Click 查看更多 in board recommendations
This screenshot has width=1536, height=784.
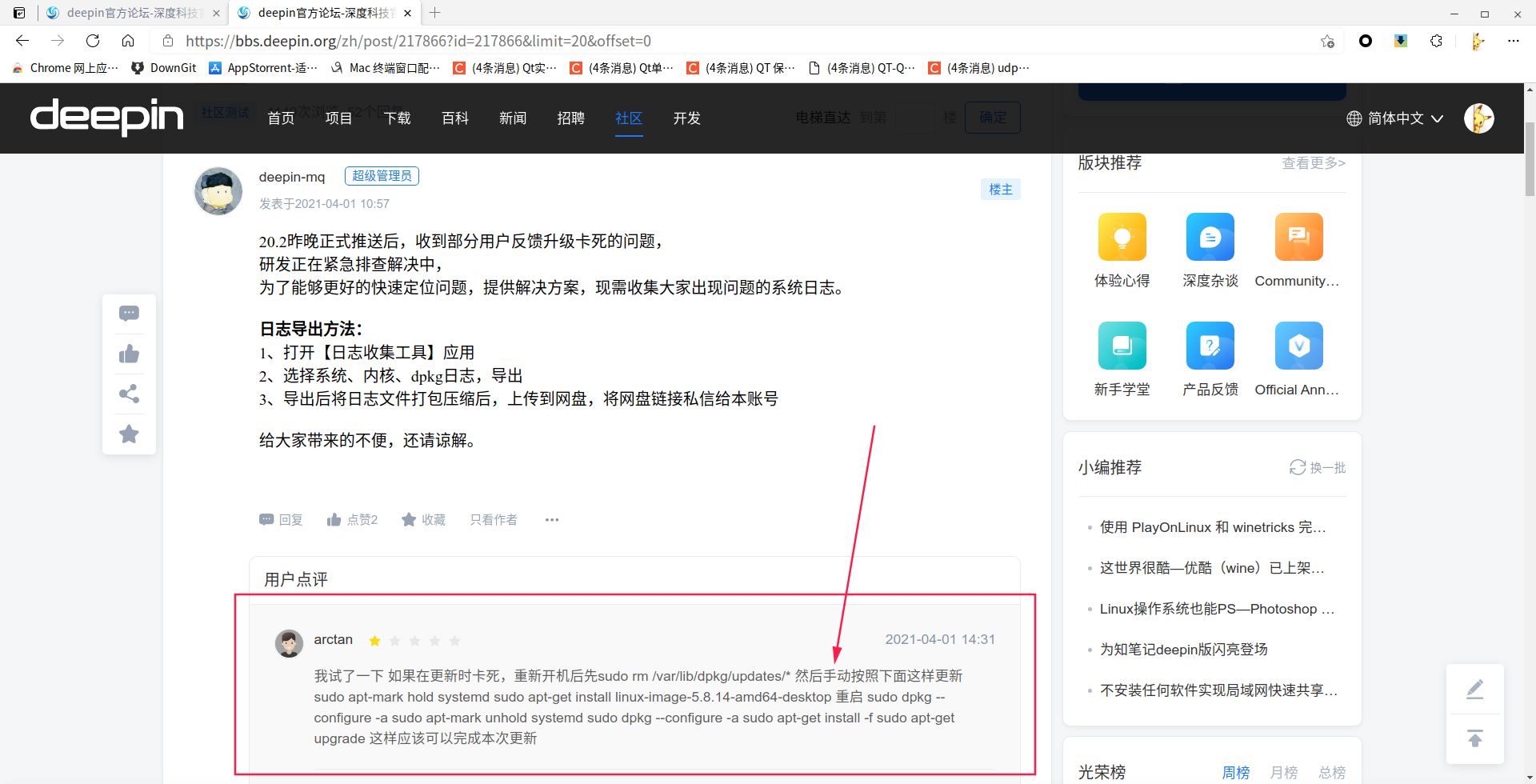[1314, 163]
